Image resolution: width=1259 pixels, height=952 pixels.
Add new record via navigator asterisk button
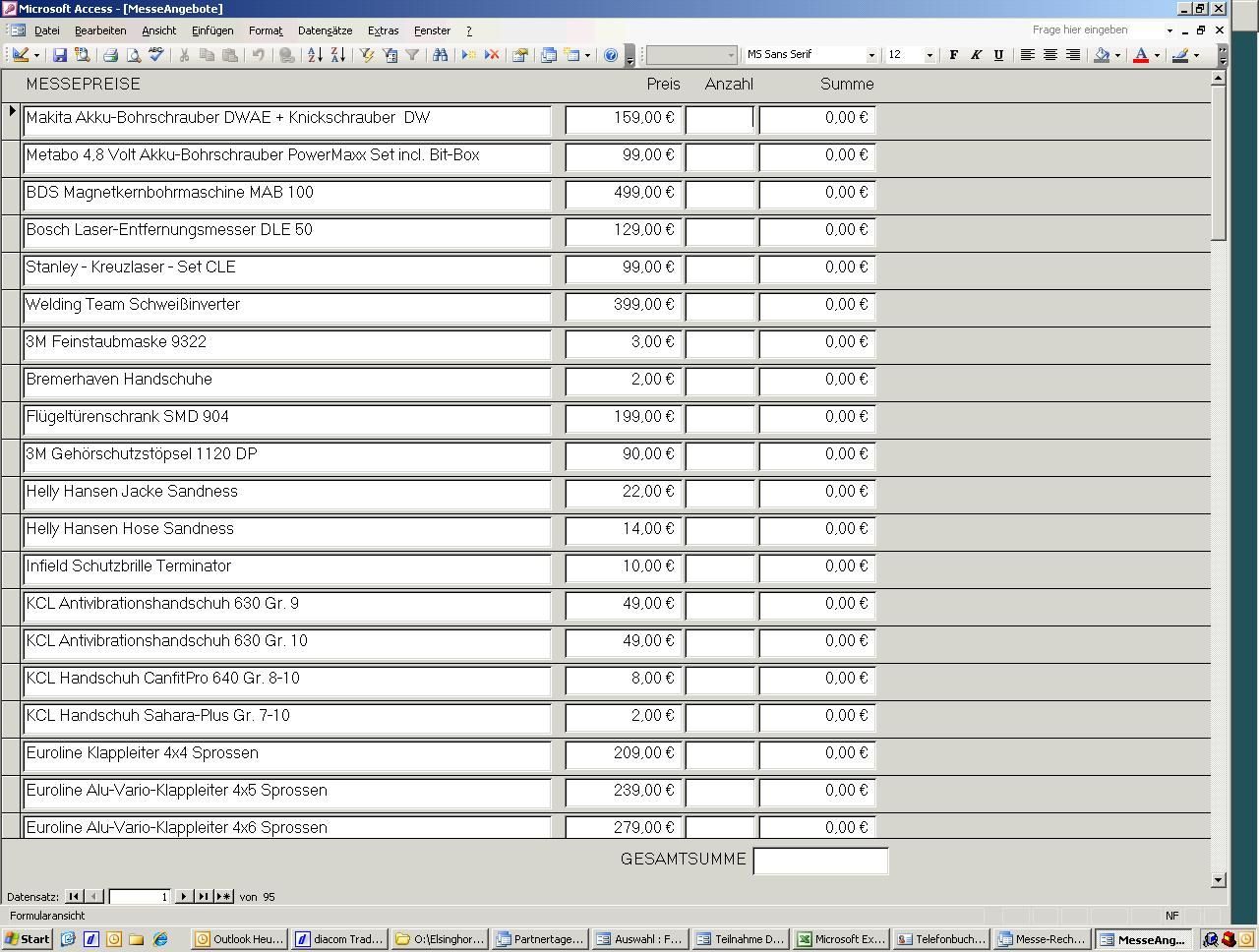[x=224, y=896]
